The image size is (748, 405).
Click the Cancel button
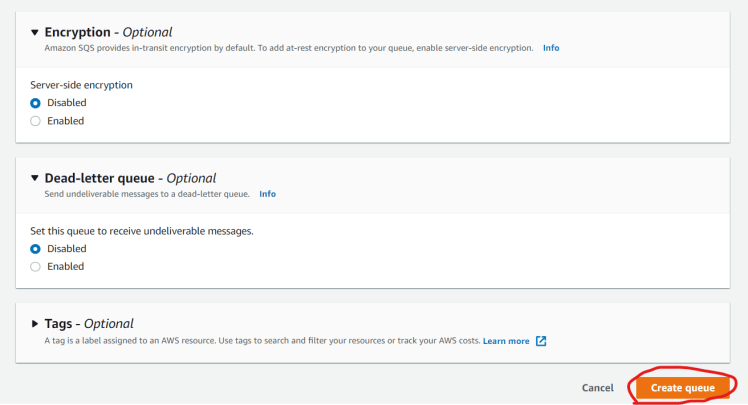tap(598, 388)
